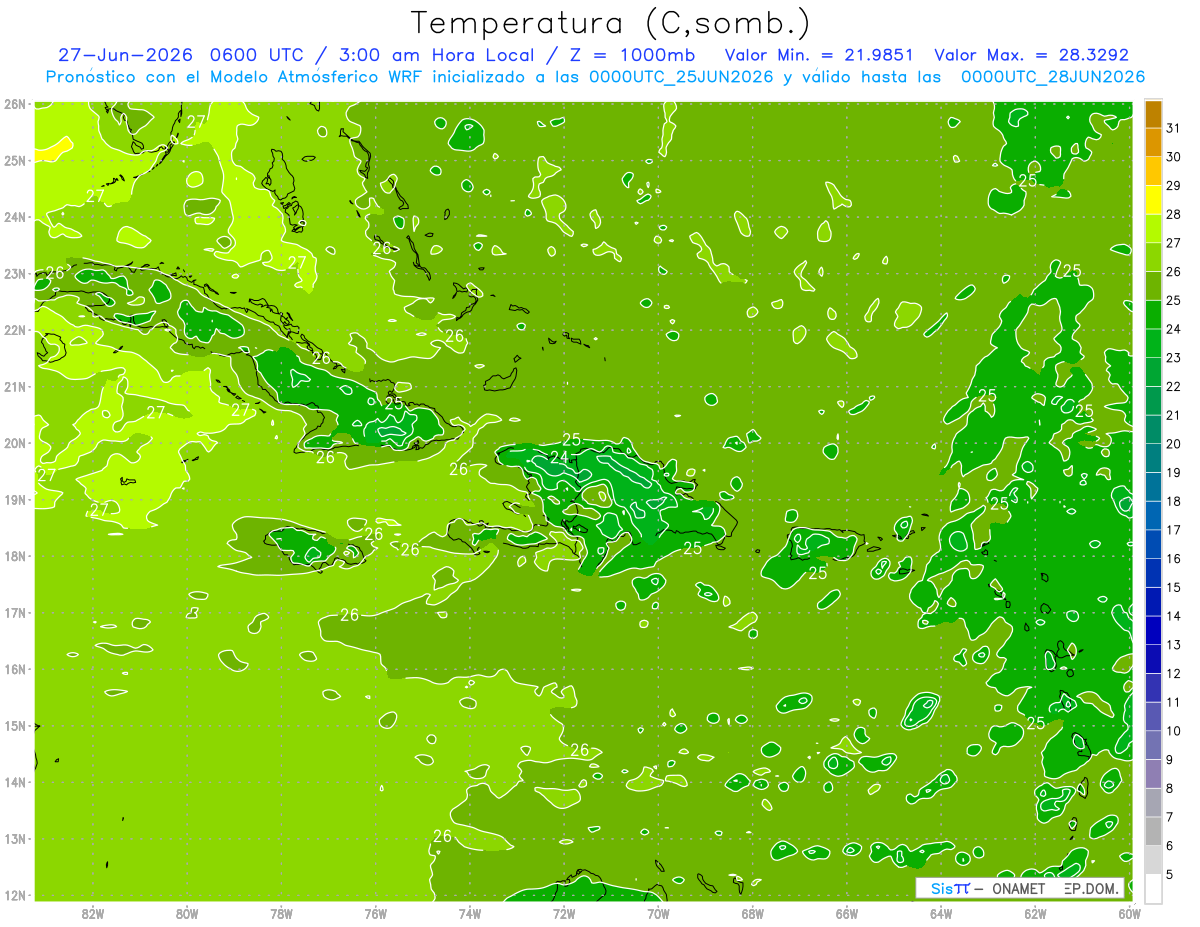Click the 'ONAMET' credit text
The width and height of the screenshot is (1200, 927).
1018,888
